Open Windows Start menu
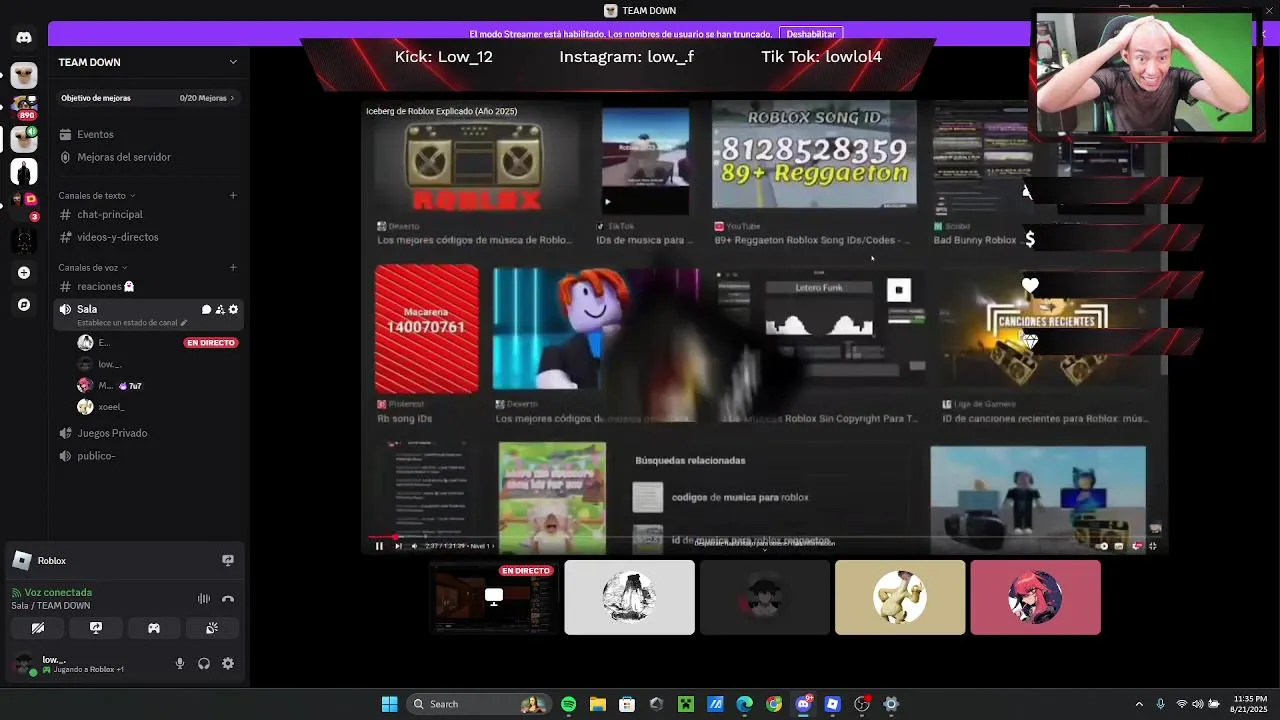This screenshot has width=1280, height=720. [x=389, y=704]
